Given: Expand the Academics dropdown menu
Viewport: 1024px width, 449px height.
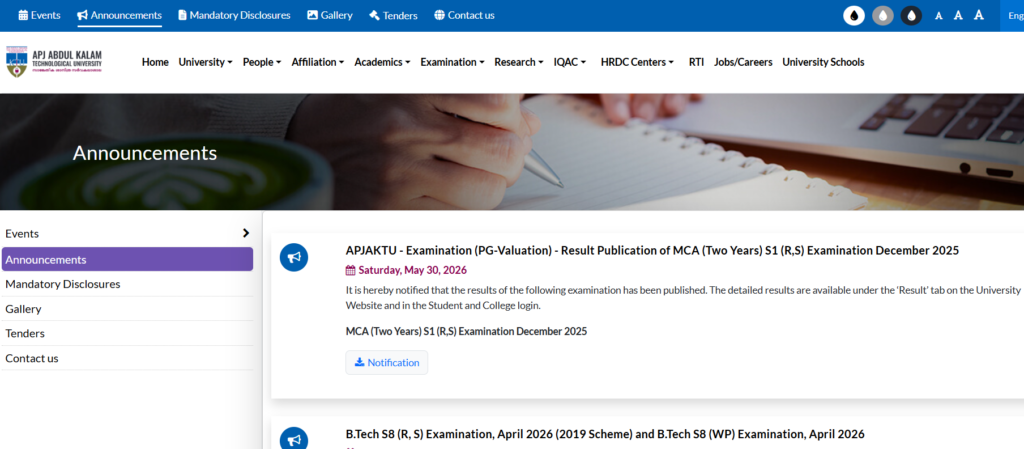Looking at the screenshot, I should 382,62.
